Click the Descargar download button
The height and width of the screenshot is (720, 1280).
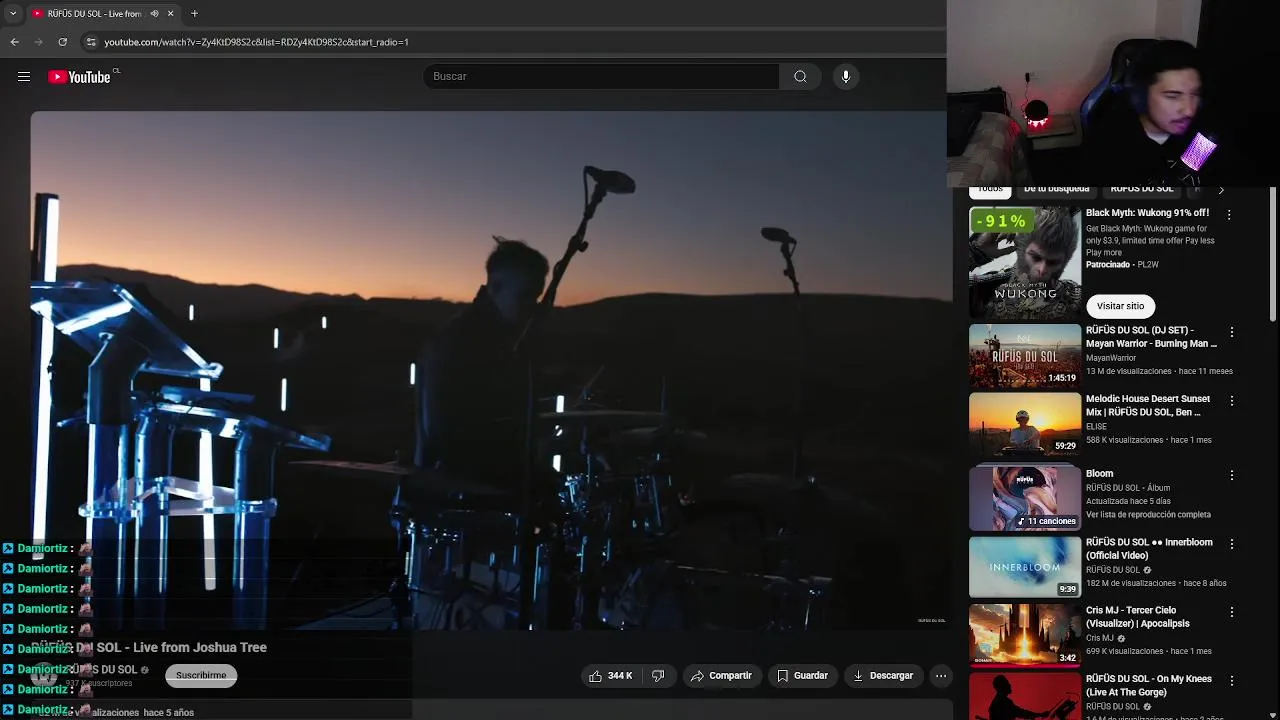[x=883, y=676]
